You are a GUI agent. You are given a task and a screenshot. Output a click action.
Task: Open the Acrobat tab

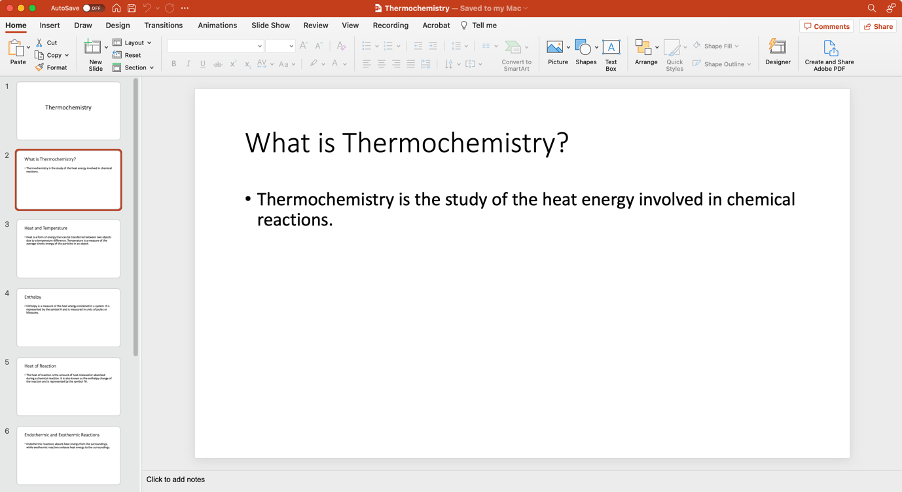(x=436, y=25)
